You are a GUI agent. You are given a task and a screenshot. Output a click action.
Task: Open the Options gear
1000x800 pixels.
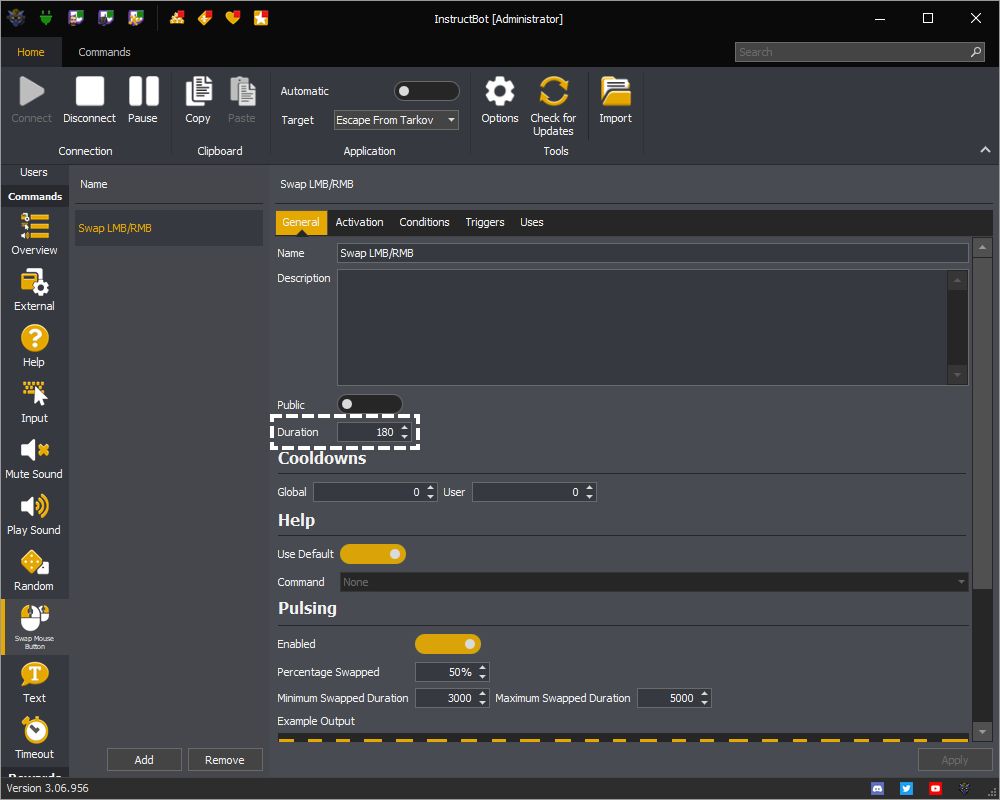(500, 100)
